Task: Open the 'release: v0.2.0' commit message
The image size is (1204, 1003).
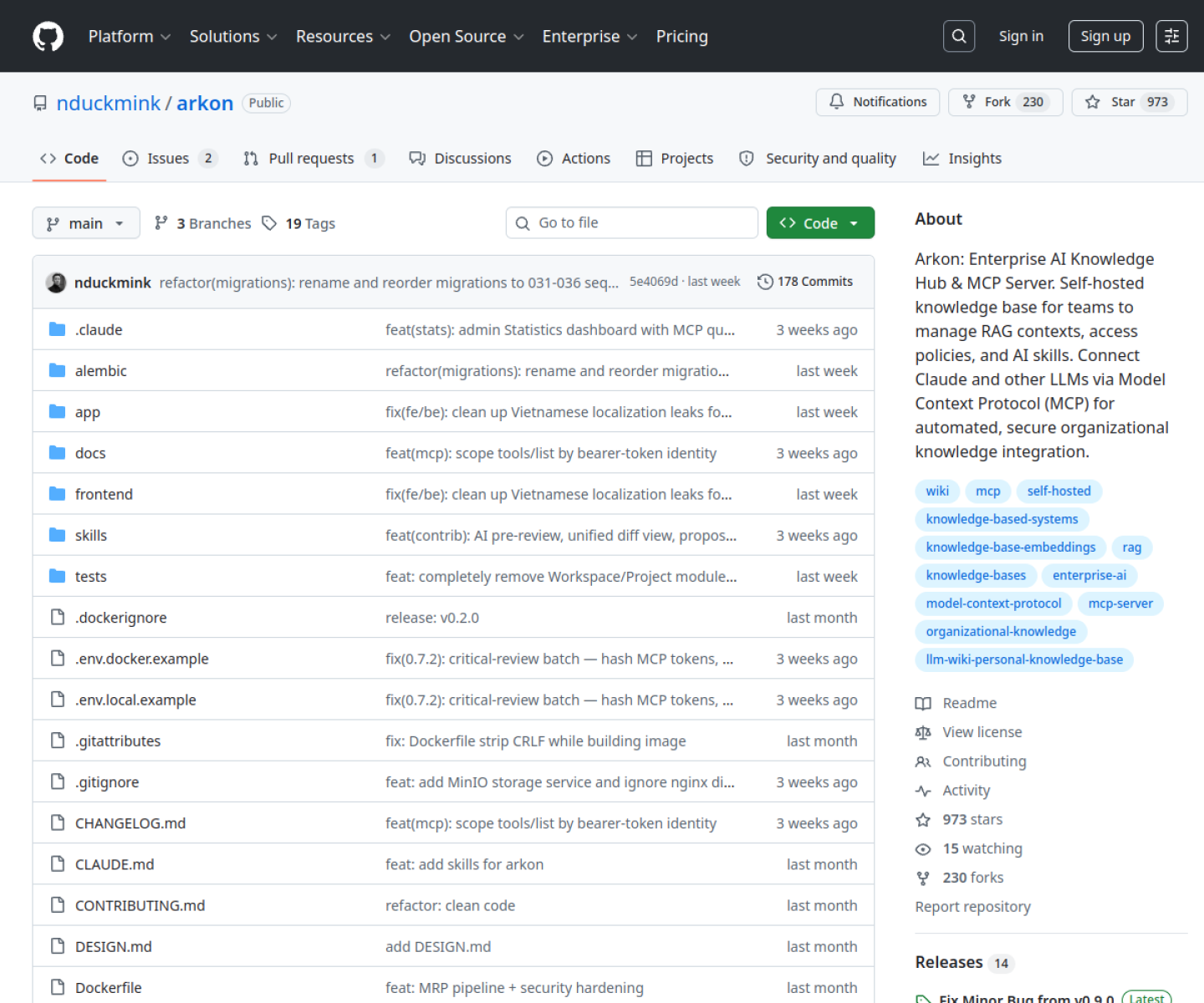Action: 431,618
